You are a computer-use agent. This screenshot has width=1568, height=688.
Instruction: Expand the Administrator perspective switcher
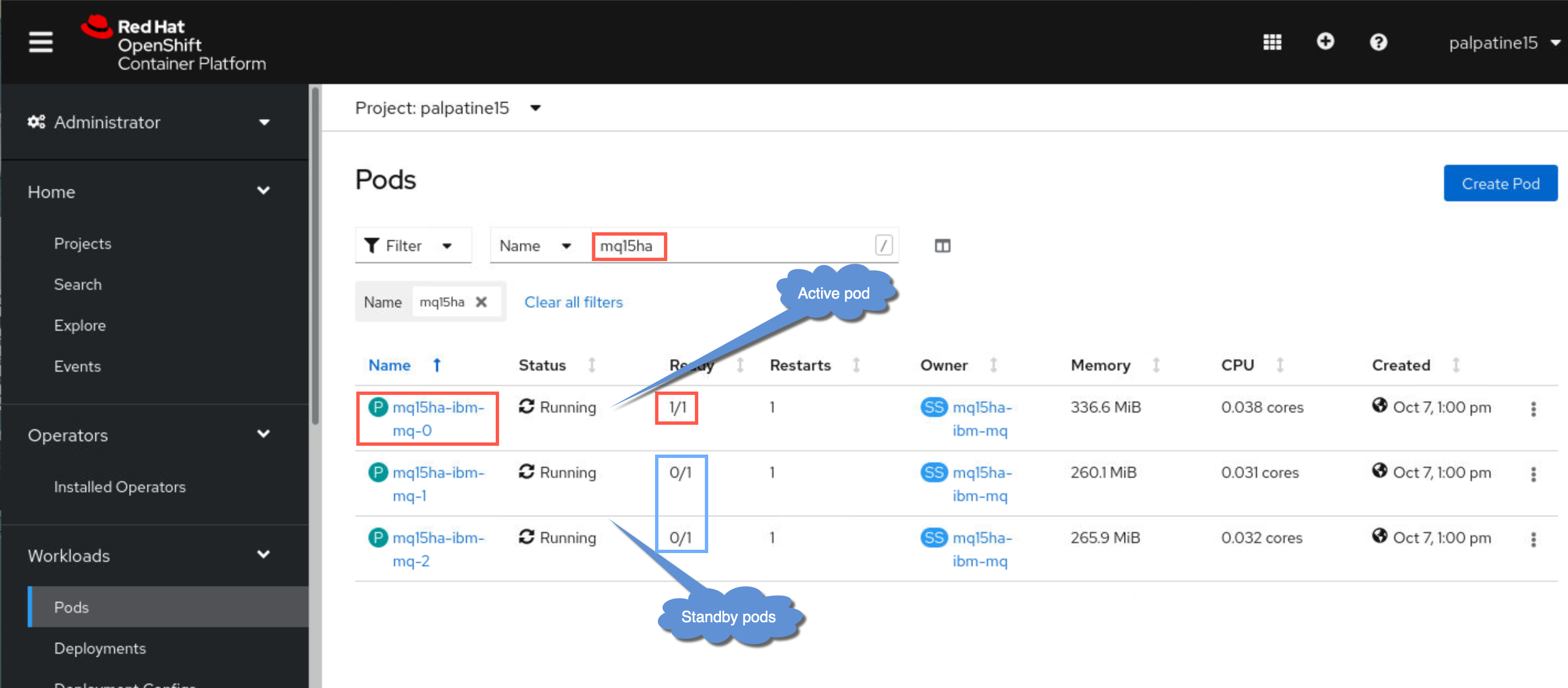point(149,122)
